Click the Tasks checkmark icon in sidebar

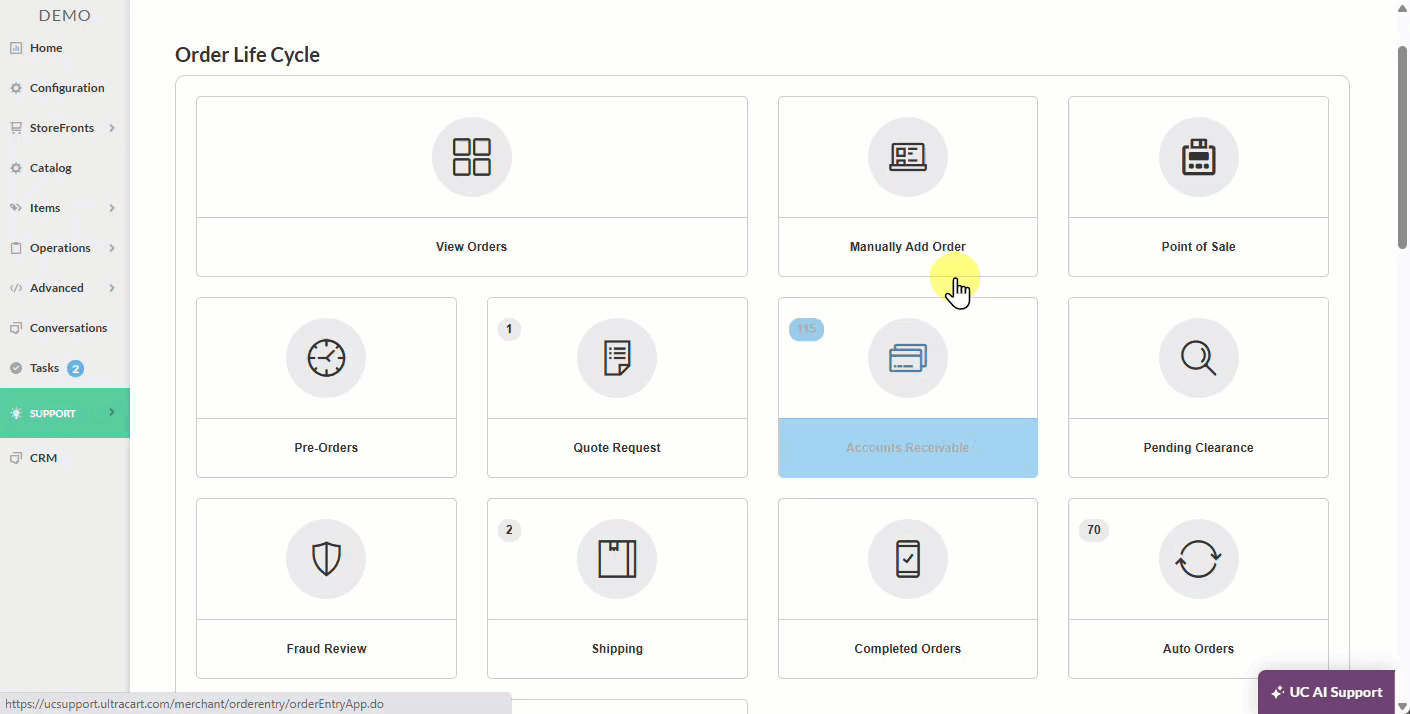pos(16,368)
